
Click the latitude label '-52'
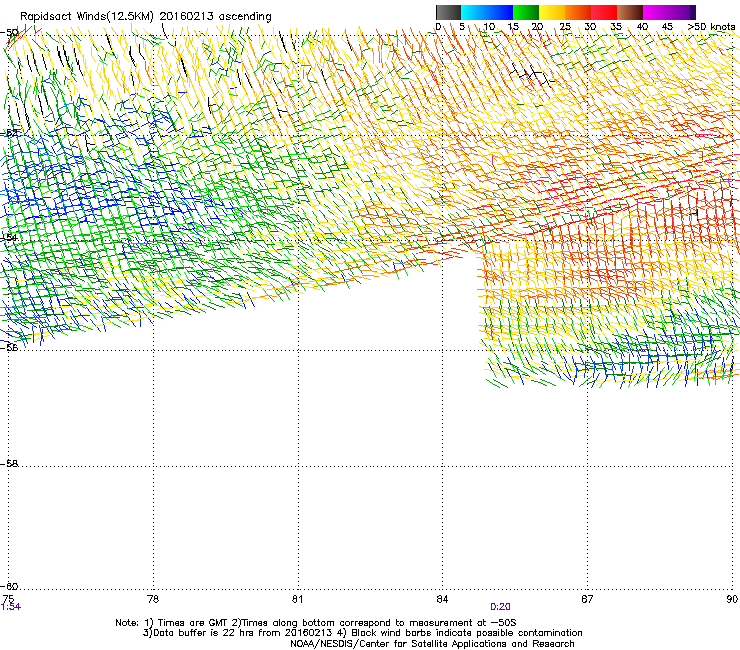[9, 133]
